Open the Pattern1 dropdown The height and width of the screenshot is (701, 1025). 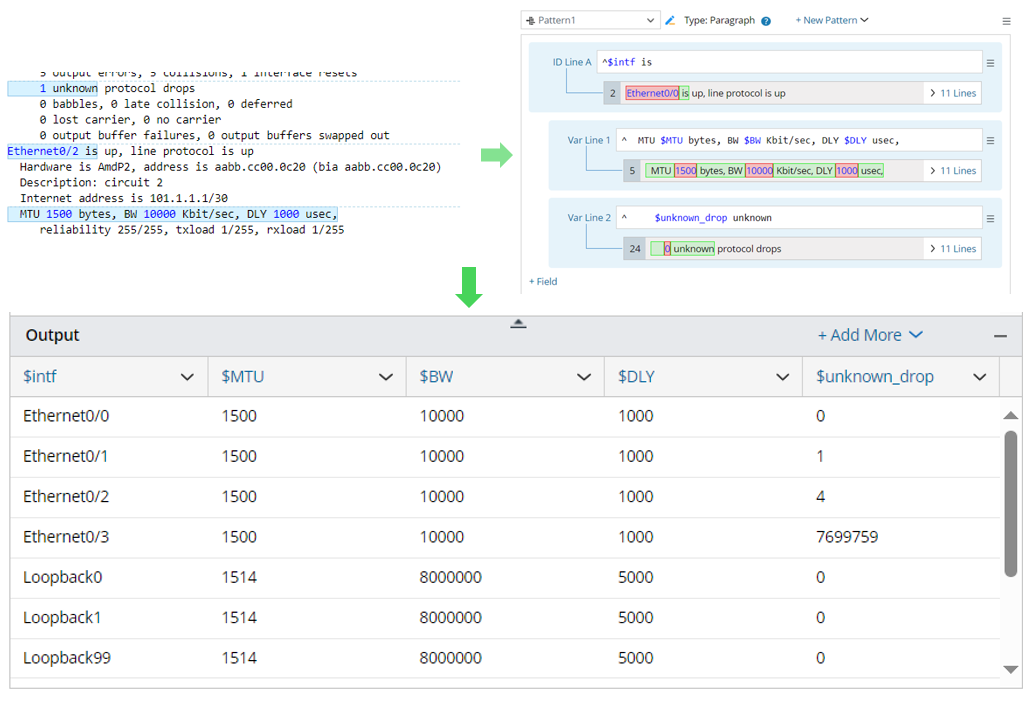click(x=591, y=20)
